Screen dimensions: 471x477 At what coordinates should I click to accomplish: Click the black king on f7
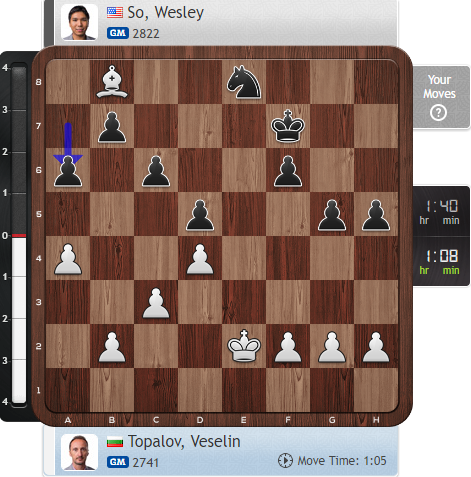pos(288,126)
